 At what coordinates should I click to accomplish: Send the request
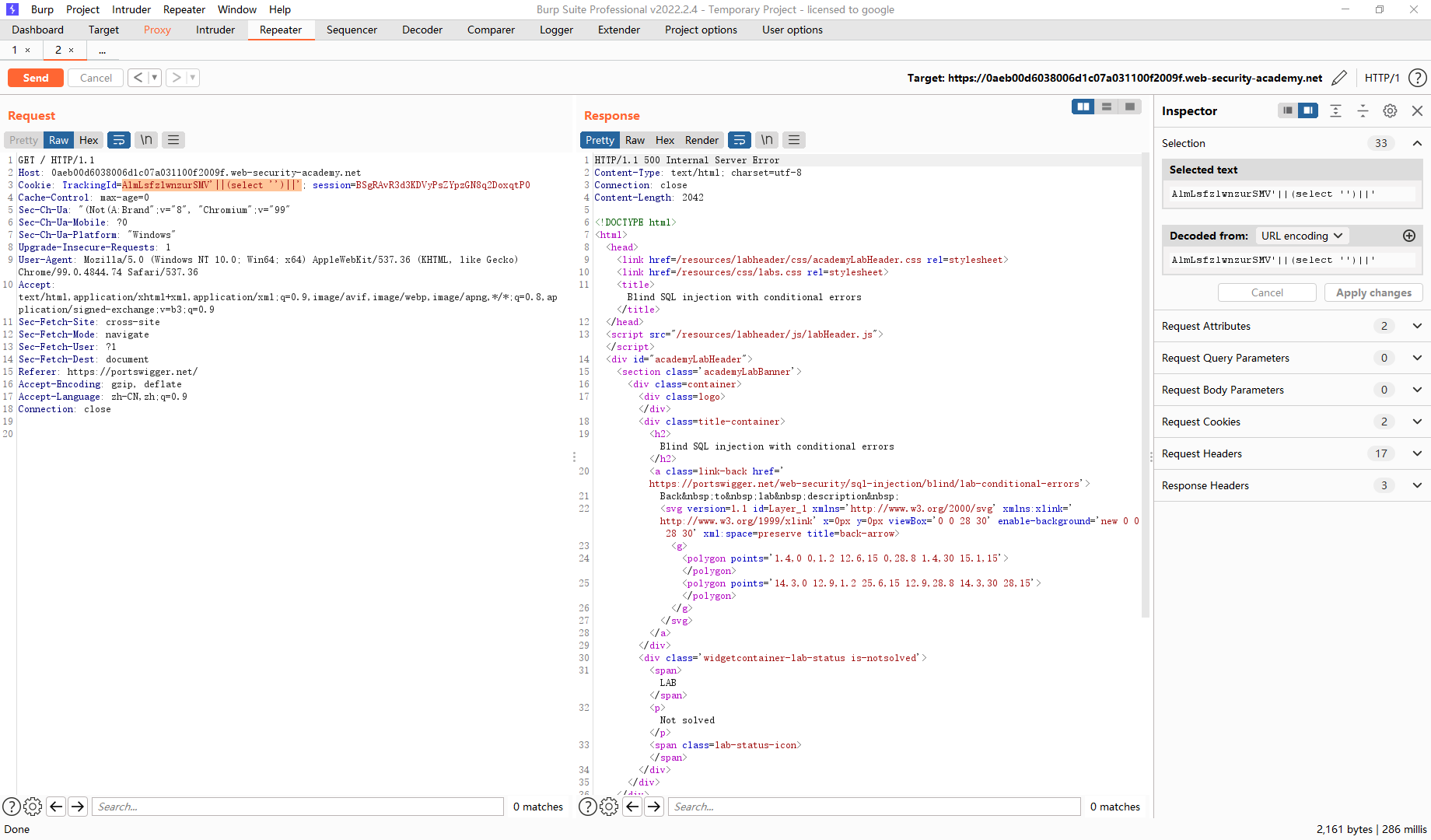tap(36, 78)
